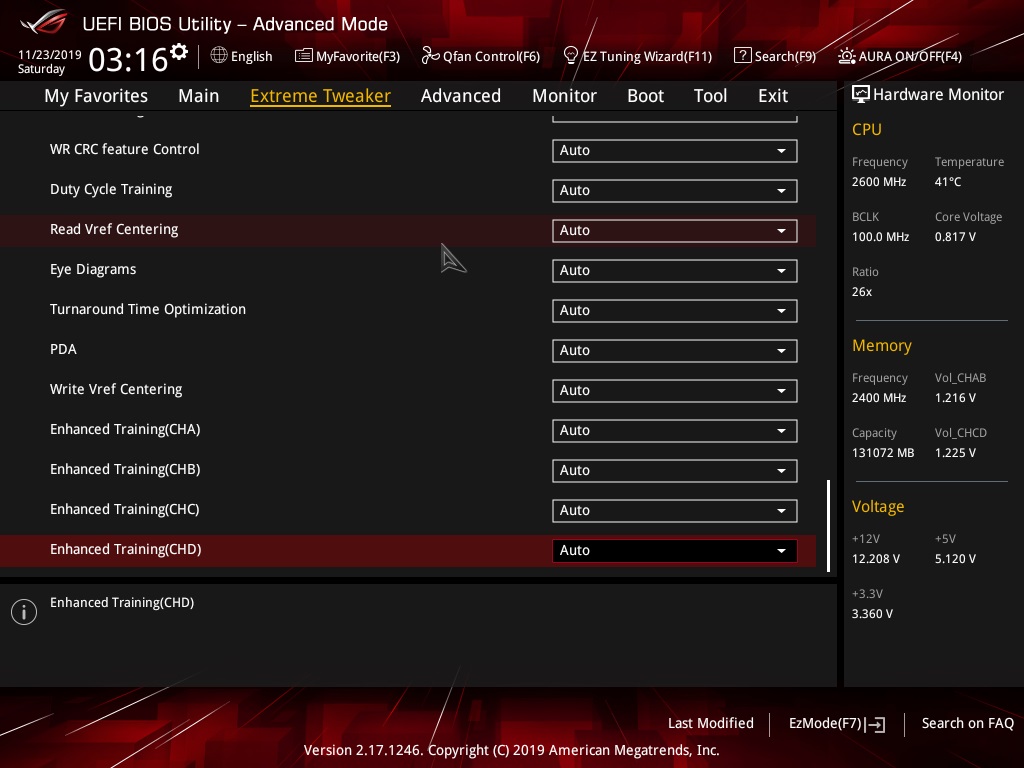Open Qfan Control fan icon
This screenshot has height=768, width=1024.
[x=430, y=56]
